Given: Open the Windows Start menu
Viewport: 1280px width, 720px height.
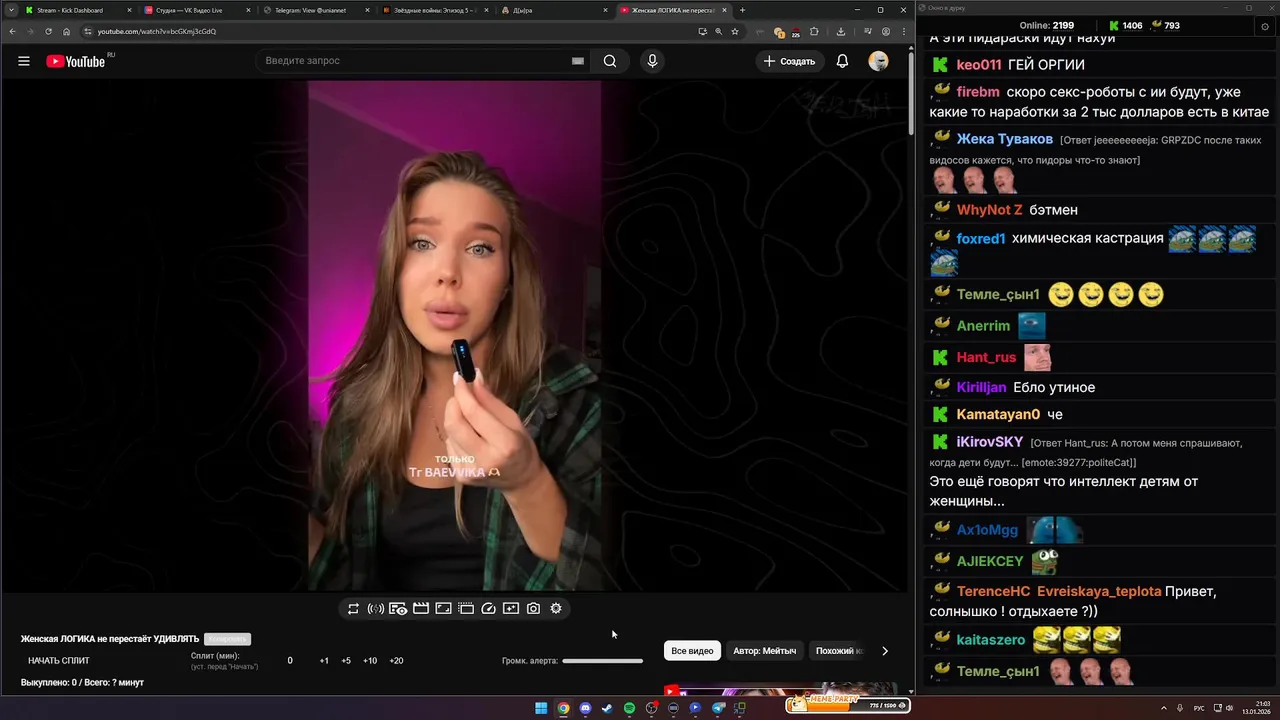Looking at the screenshot, I should [x=541, y=708].
